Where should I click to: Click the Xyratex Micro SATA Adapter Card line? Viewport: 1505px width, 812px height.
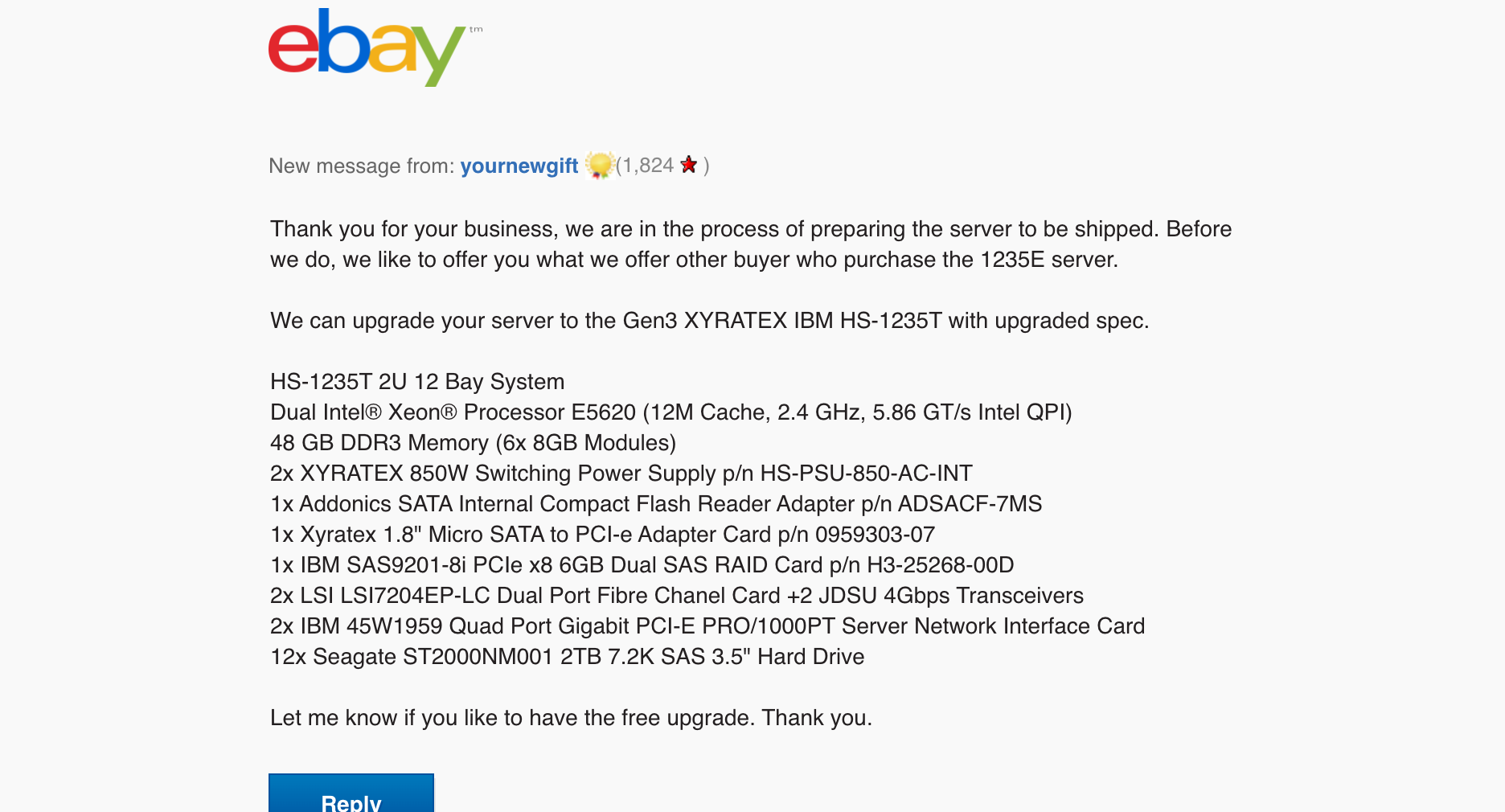(x=603, y=535)
